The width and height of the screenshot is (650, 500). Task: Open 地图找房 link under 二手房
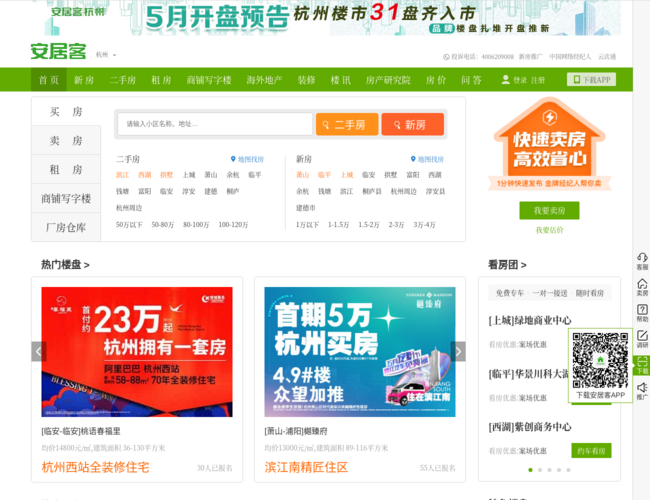click(247, 159)
